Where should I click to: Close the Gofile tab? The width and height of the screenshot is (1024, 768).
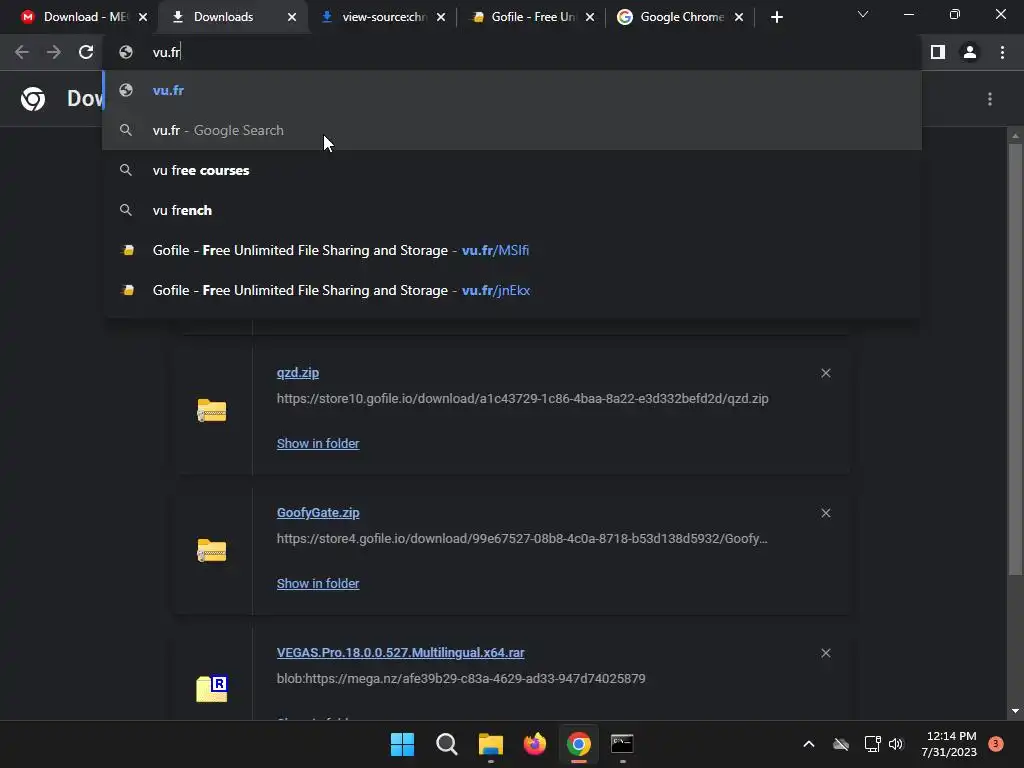click(x=590, y=18)
